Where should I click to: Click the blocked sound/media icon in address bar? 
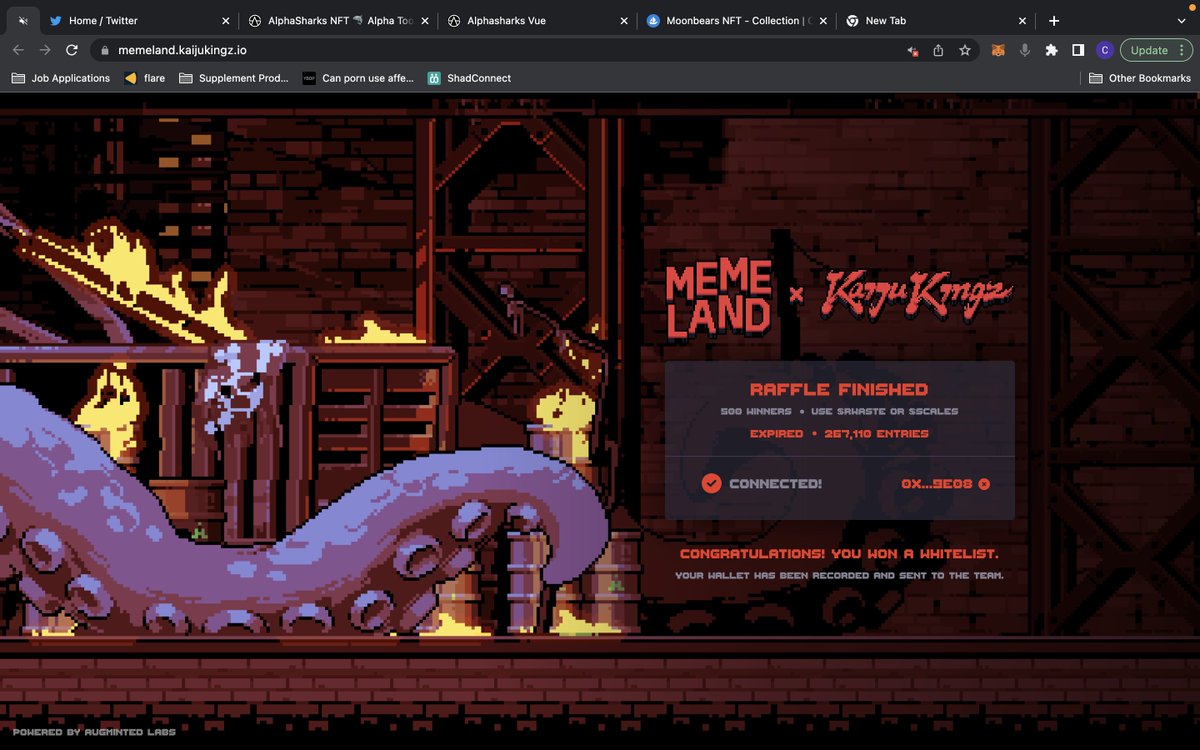(912, 50)
